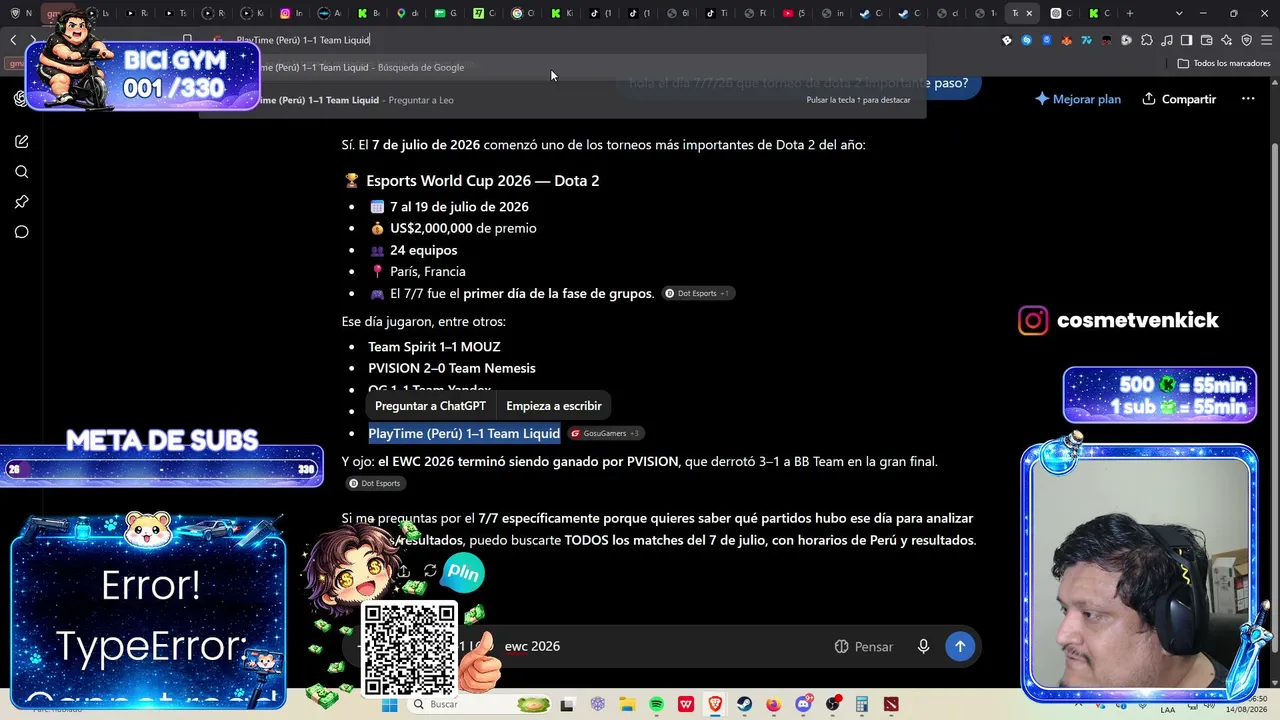Open the extensions puzzle icon

pyautogui.click(x=1146, y=40)
